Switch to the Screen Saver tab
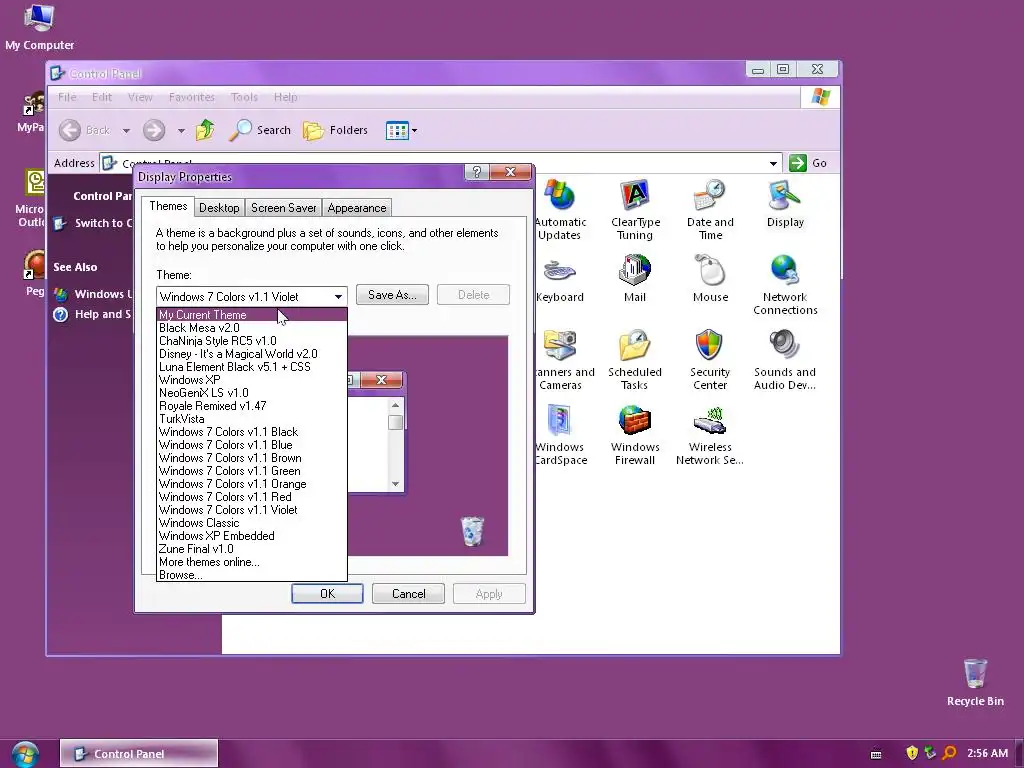Screen dimensions: 1024x768 click(283, 208)
